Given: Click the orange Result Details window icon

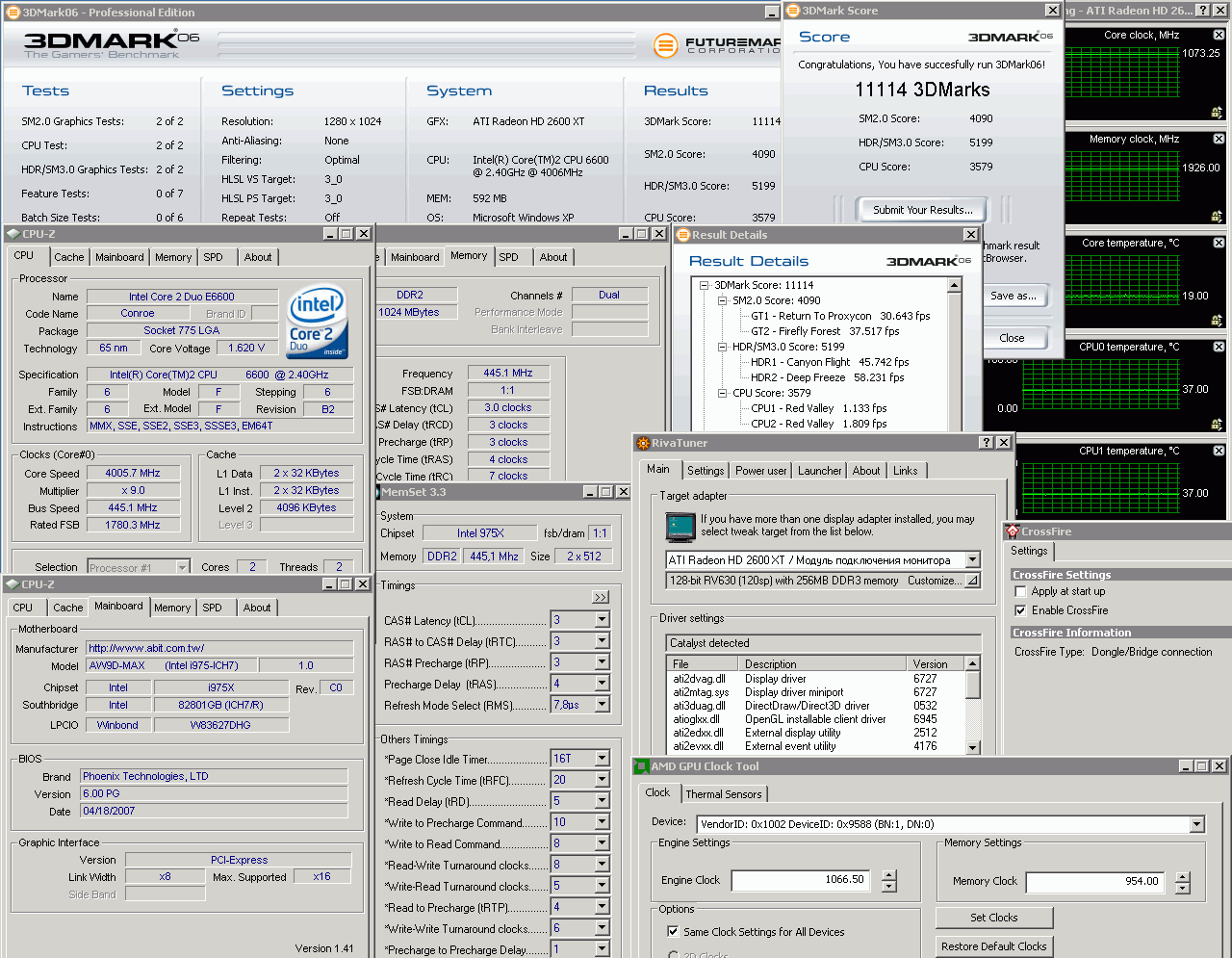Looking at the screenshot, I should click(x=682, y=235).
